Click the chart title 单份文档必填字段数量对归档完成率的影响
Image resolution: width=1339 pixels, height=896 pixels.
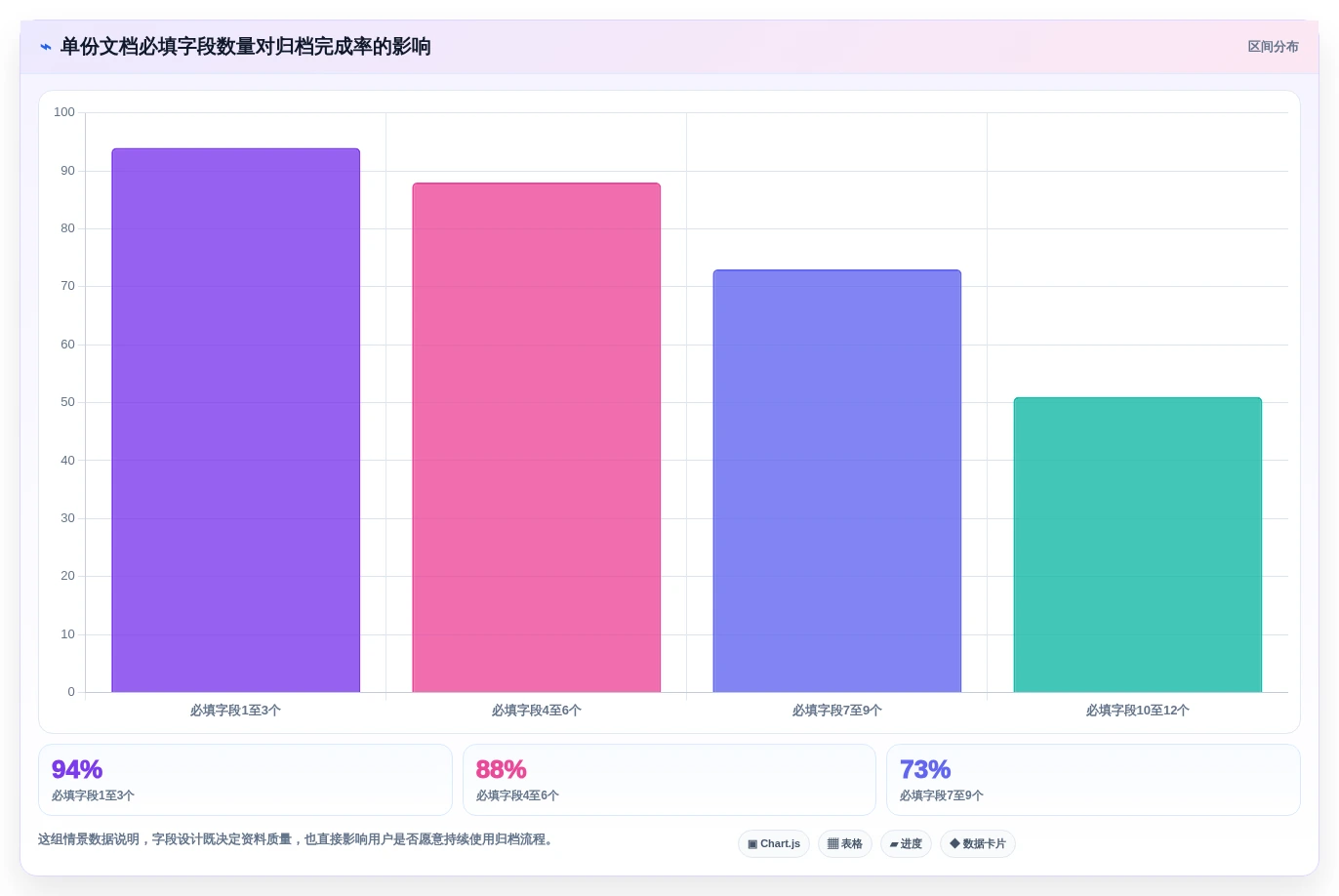click(246, 47)
